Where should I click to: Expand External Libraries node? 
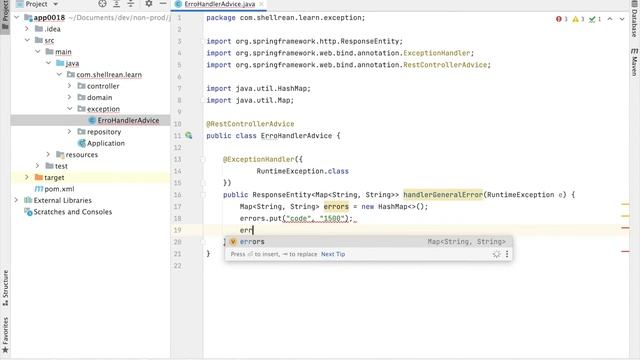[16, 200]
